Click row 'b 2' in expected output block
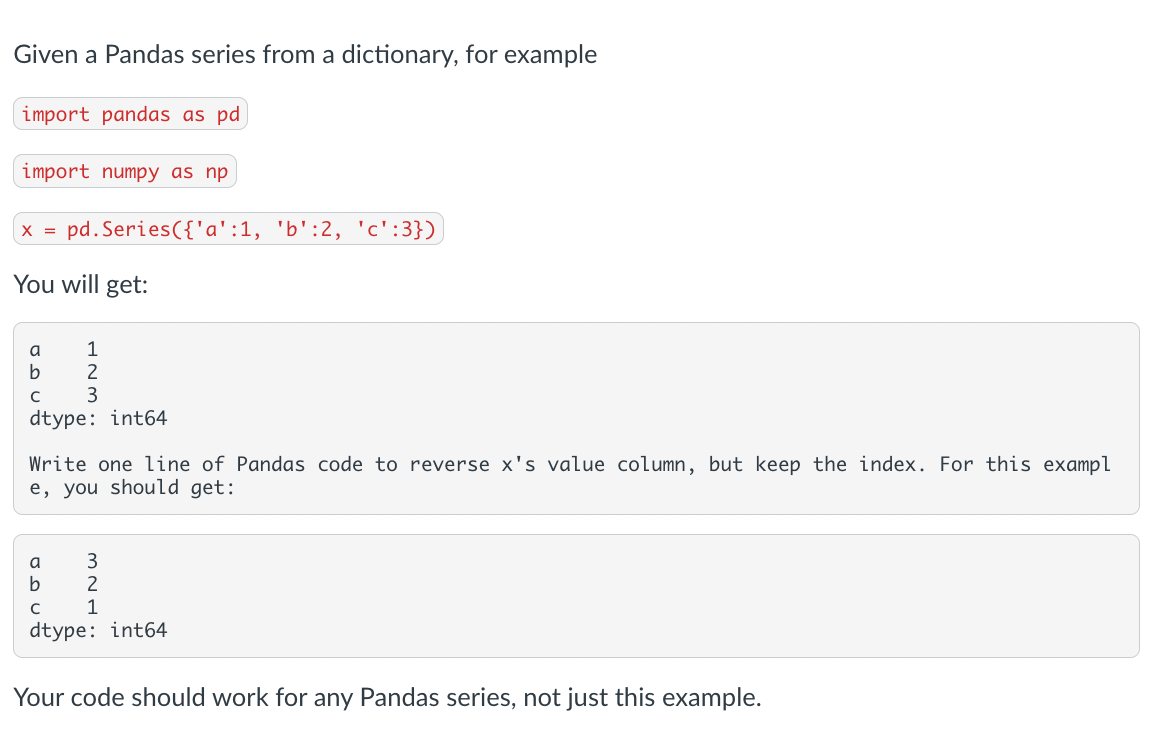Image resolution: width=1152 pixels, height=732 pixels. click(x=63, y=584)
